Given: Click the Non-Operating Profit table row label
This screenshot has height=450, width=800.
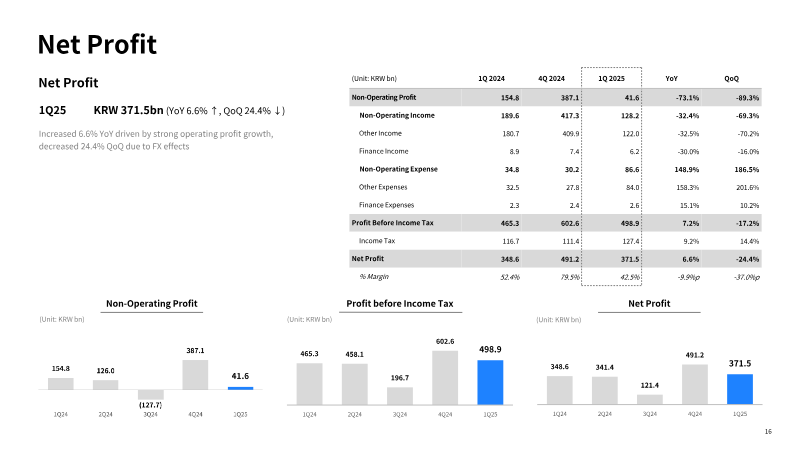Looking at the screenshot, I should [x=384, y=97].
